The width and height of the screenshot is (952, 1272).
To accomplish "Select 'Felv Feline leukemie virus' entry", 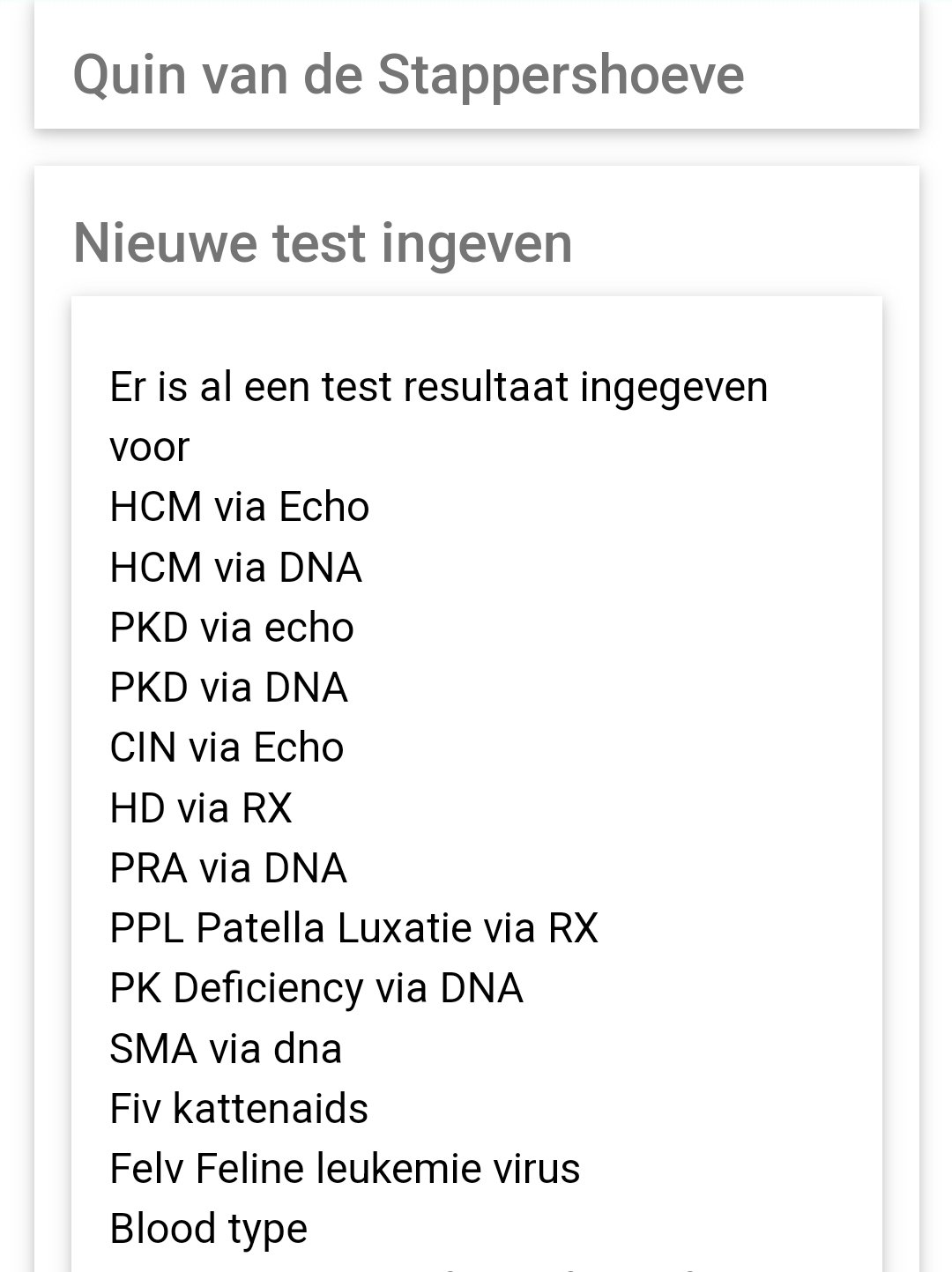I will point(345,1169).
